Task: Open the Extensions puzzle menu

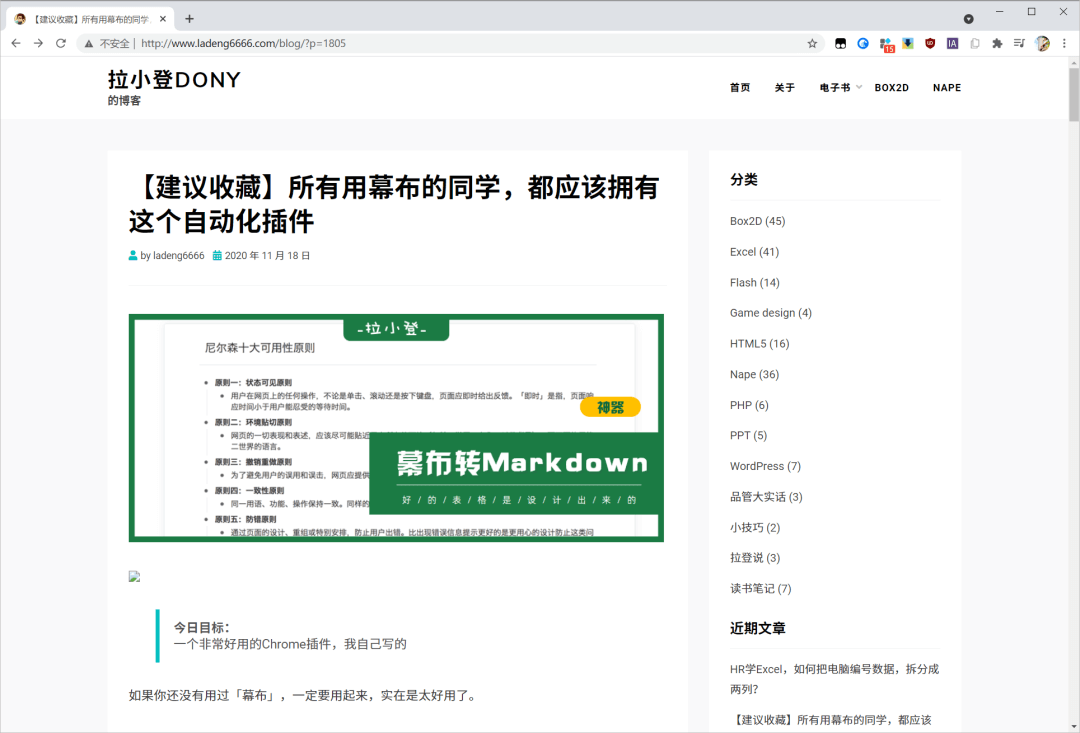Action: pyautogui.click(x=997, y=43)
